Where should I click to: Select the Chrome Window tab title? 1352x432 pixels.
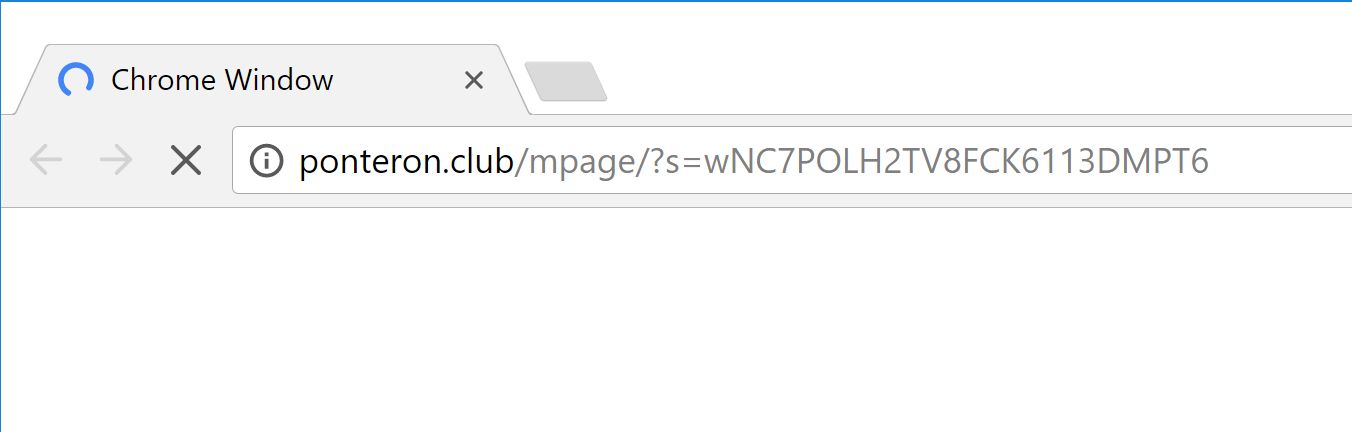click(x=222, y=80)
